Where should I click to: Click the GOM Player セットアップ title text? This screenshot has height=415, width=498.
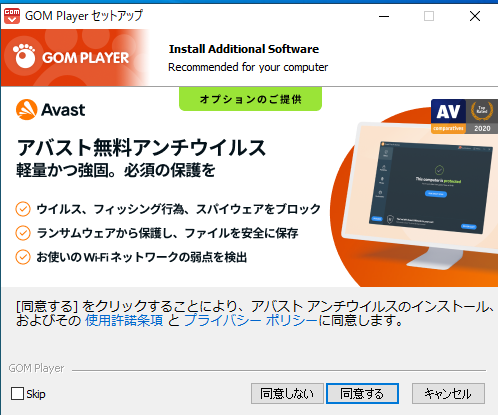coord(84,16)
